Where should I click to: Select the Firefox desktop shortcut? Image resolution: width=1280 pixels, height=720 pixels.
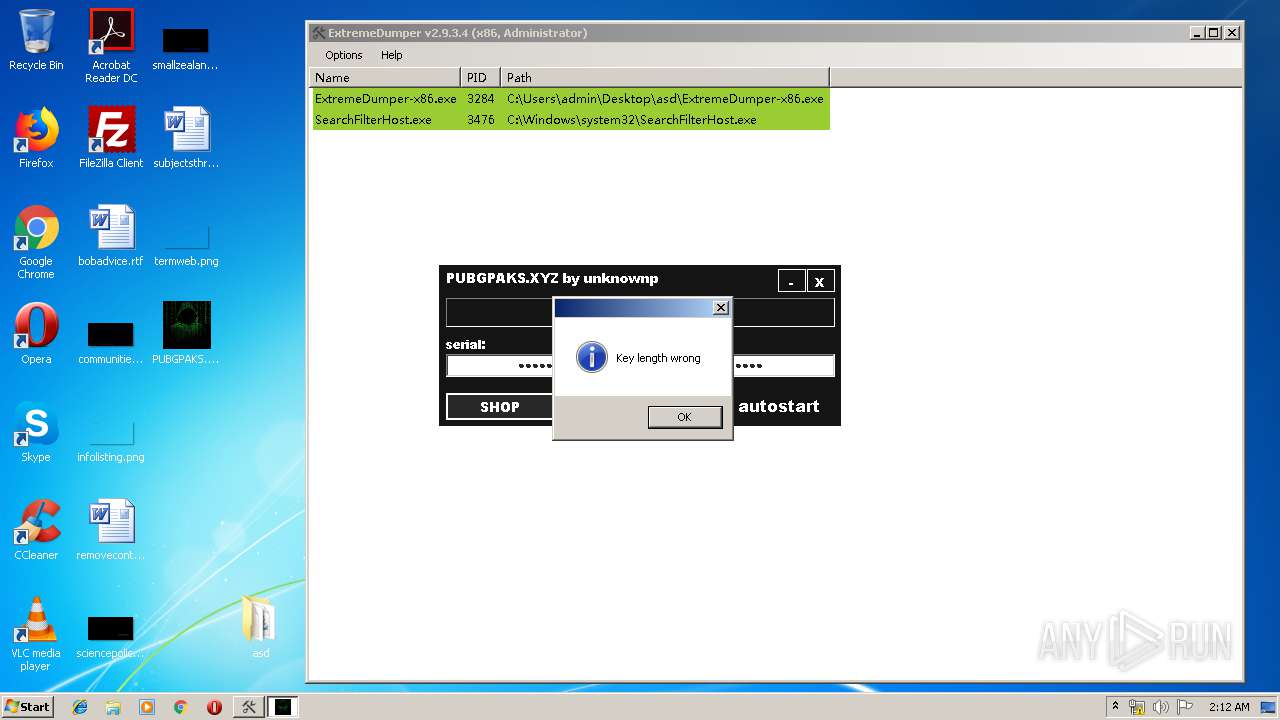coord(36,138)
